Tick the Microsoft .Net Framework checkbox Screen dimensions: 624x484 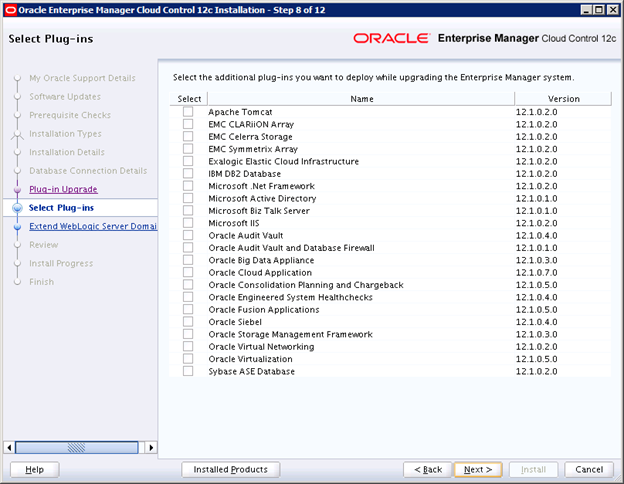188,186
